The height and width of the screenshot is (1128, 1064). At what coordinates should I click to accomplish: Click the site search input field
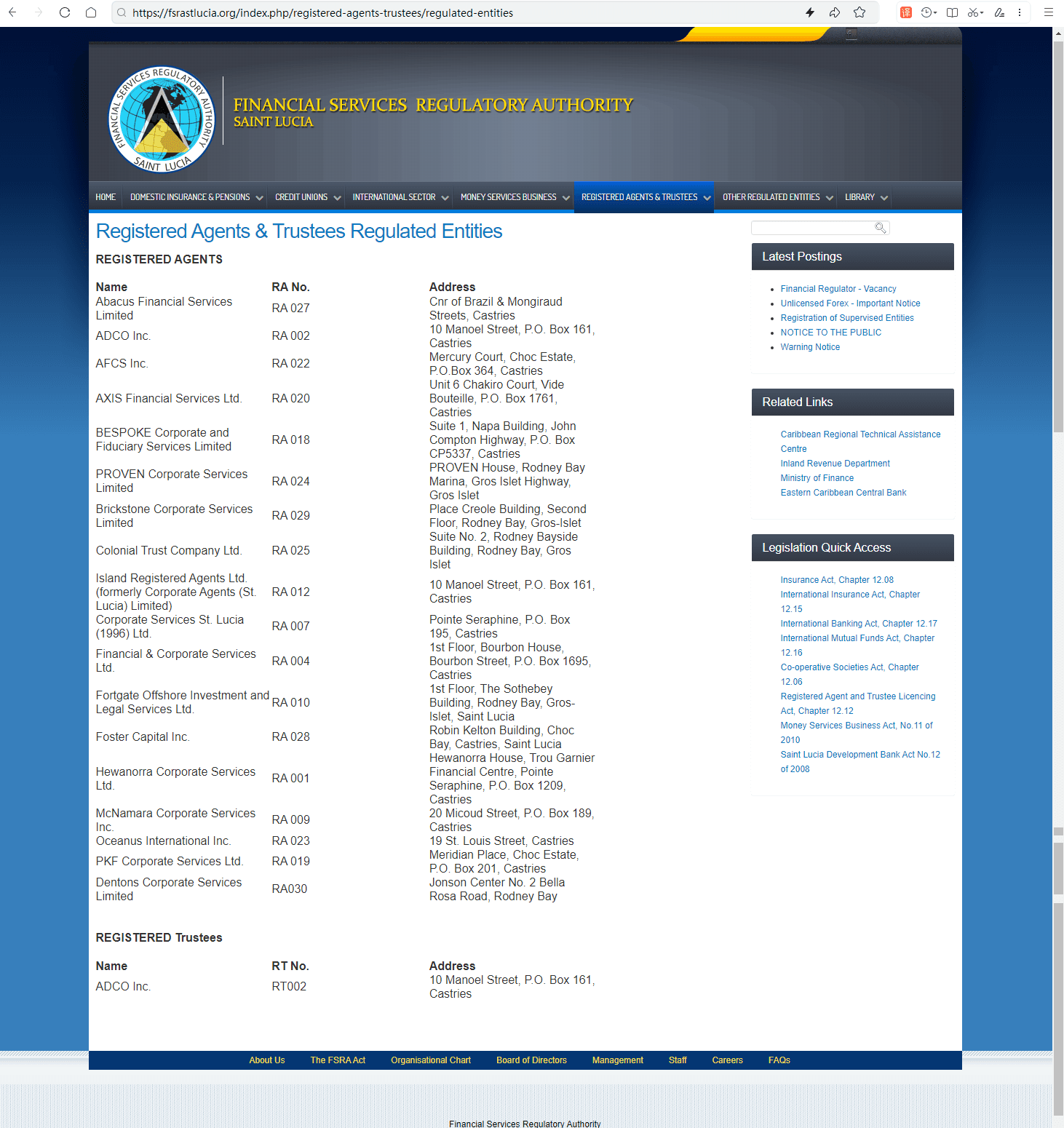(820, 228)
